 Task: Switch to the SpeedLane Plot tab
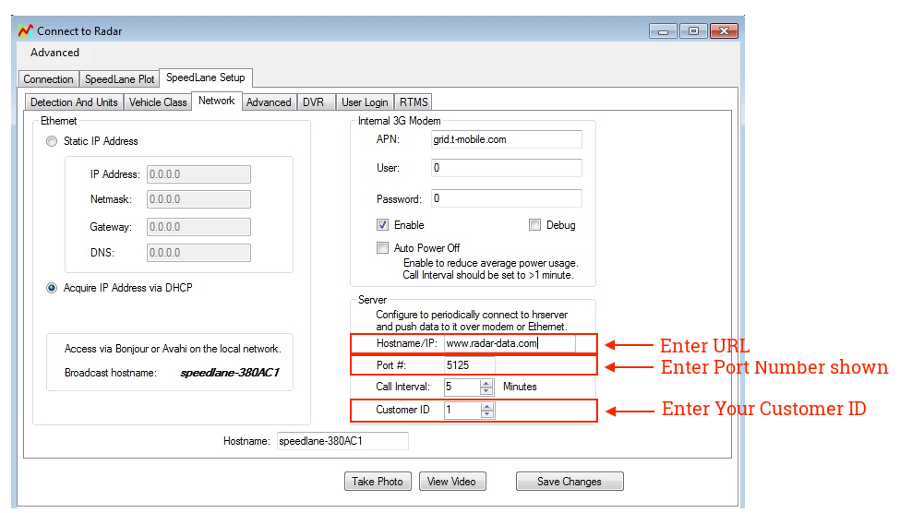[x=119, y=79]
